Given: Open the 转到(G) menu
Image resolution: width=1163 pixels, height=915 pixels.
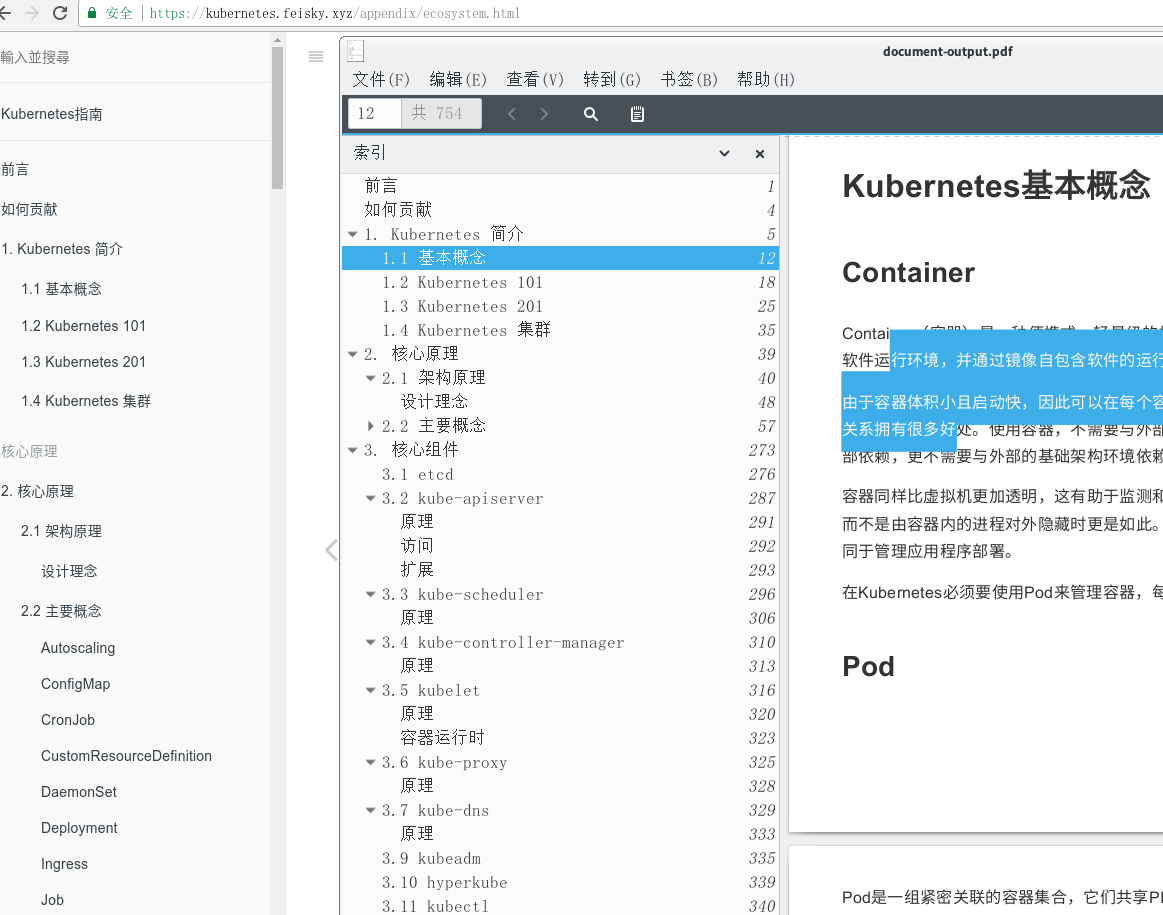Looking at the screenshot, I should coord(612,79).
